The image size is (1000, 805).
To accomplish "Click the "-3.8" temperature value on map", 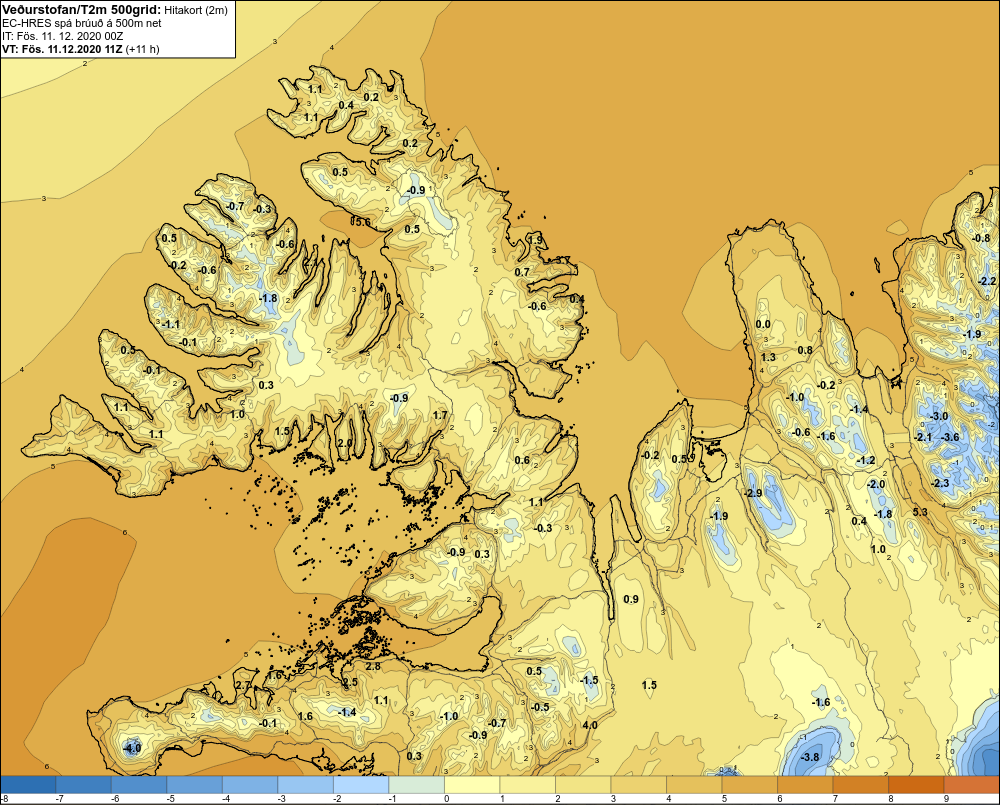I will (810, 757).
